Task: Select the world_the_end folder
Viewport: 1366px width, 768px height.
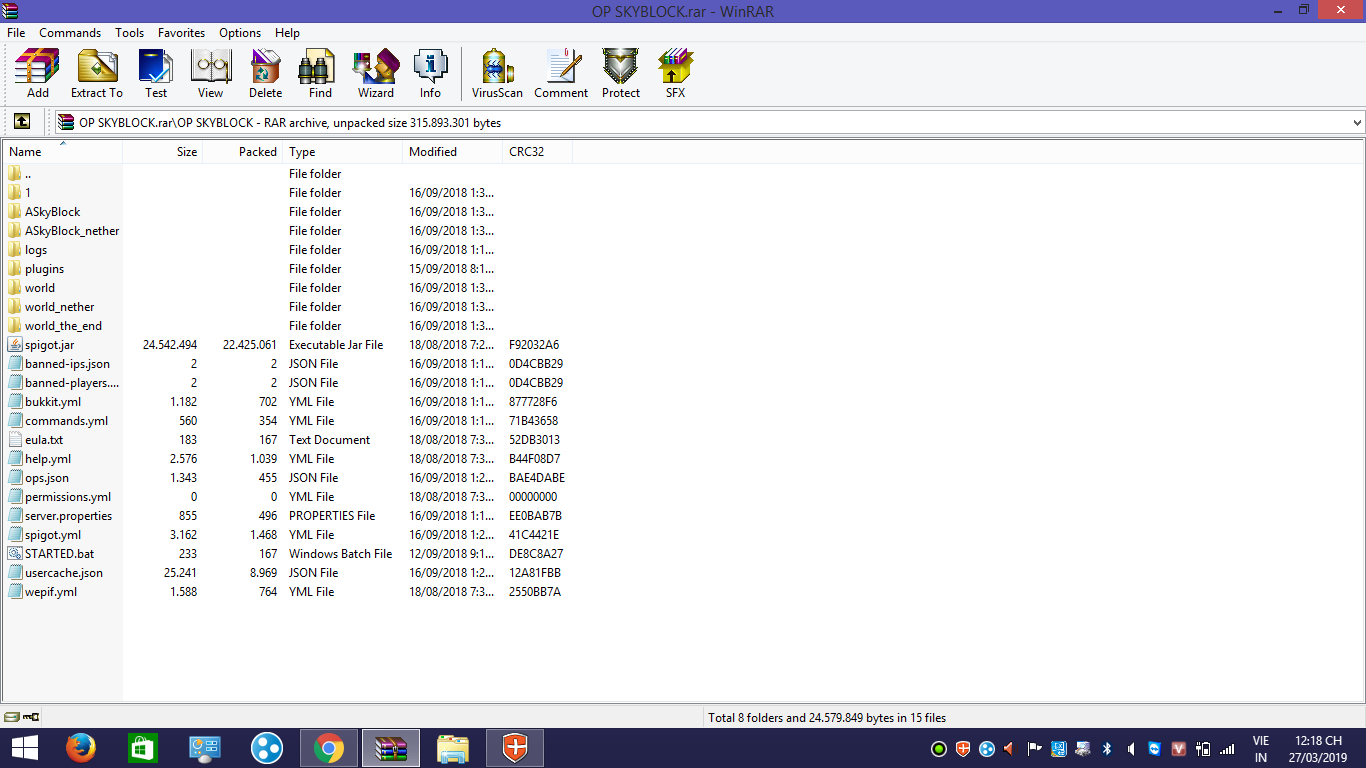Action: 63,326
